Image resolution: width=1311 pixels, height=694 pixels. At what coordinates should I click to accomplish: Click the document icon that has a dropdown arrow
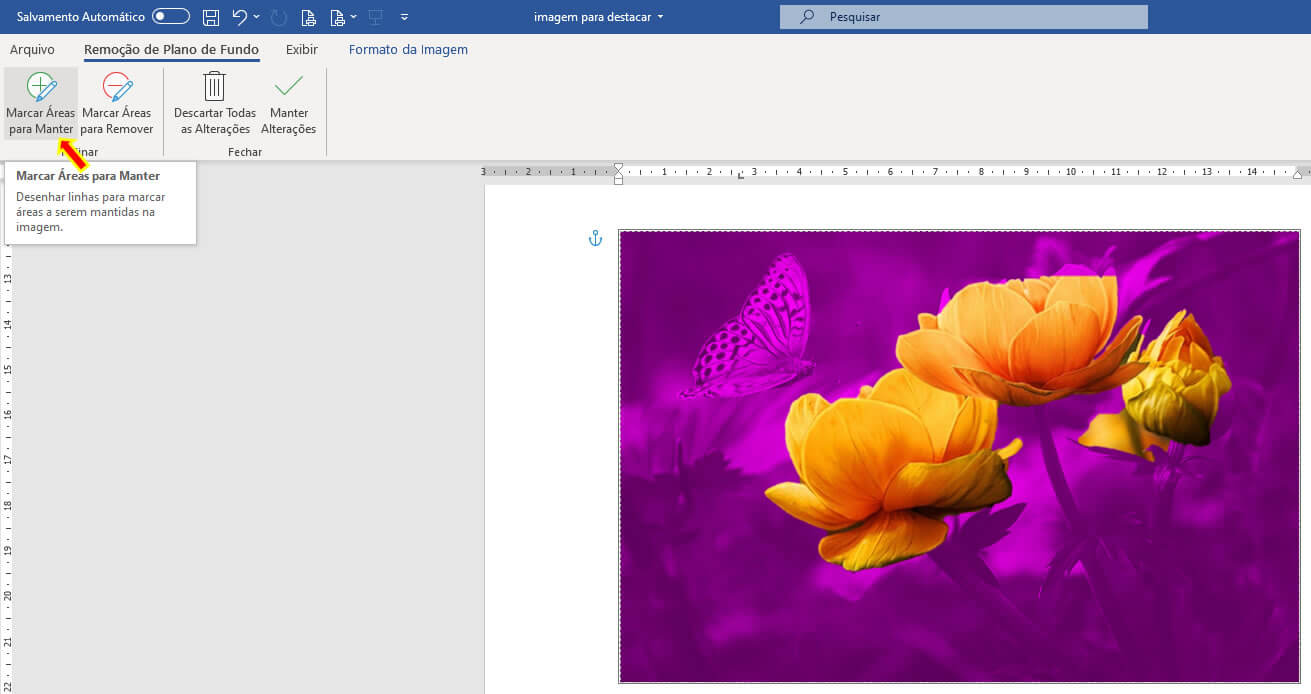click(x=337, y=17)
